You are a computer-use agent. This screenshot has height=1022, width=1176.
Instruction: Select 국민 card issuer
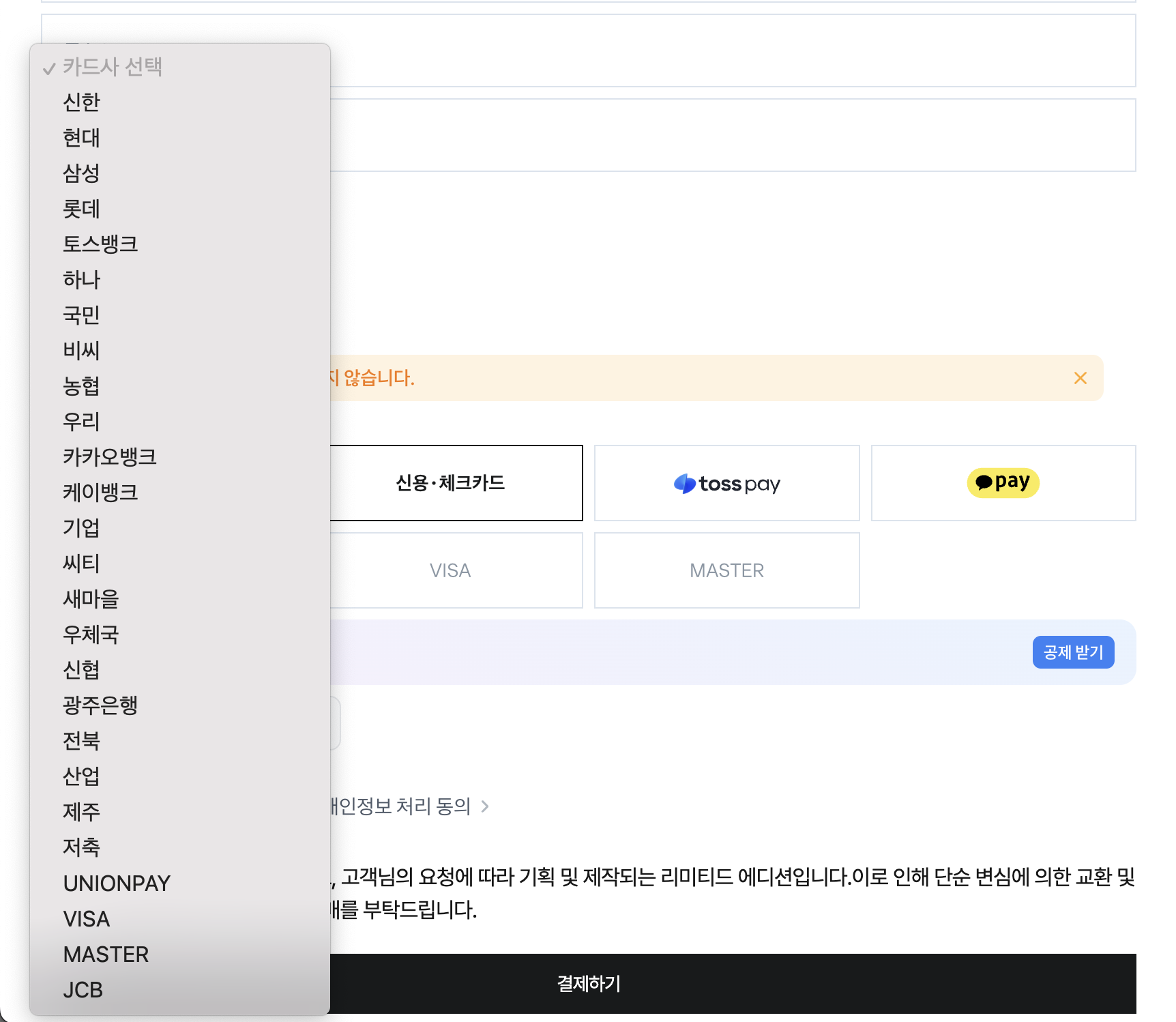click(180, 315)
